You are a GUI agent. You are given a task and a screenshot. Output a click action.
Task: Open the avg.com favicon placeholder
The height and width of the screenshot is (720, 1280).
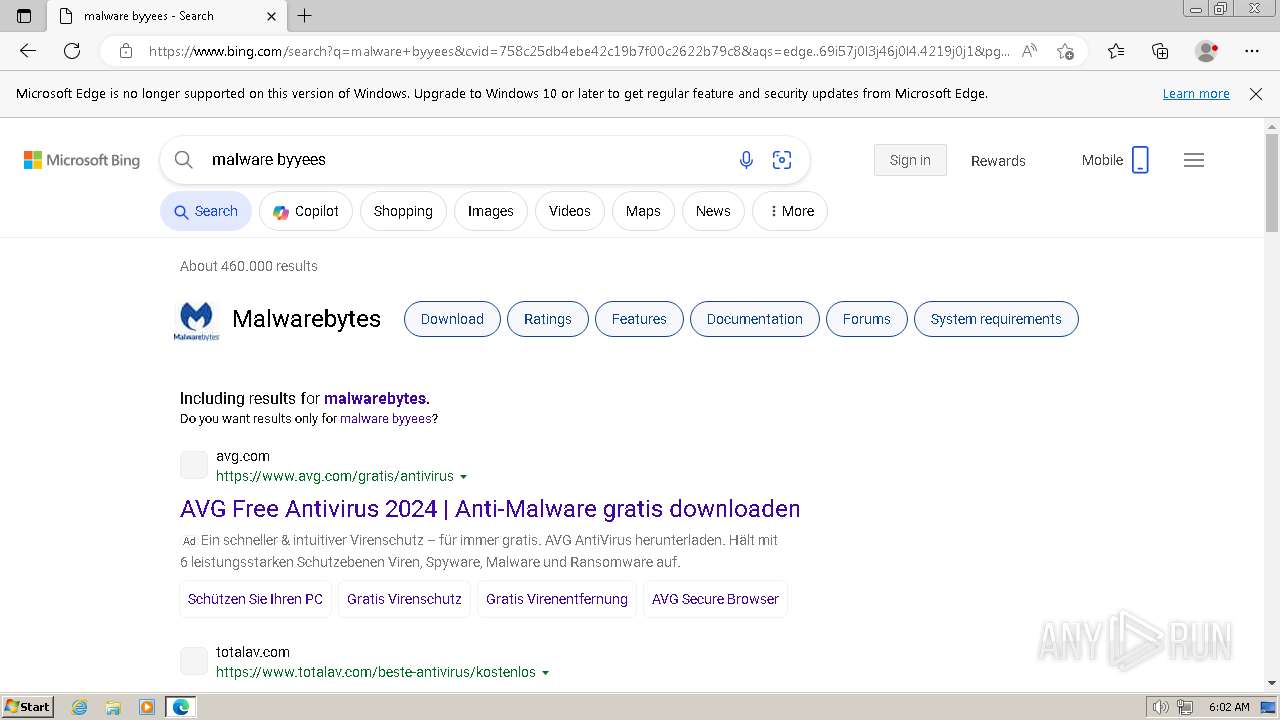(194, 465)
